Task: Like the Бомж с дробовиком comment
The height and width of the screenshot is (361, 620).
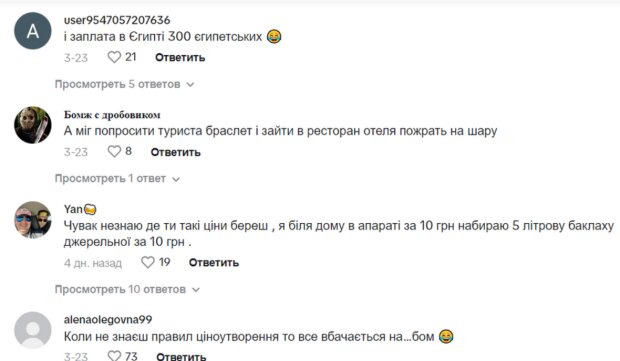Action: click(114, 151)
